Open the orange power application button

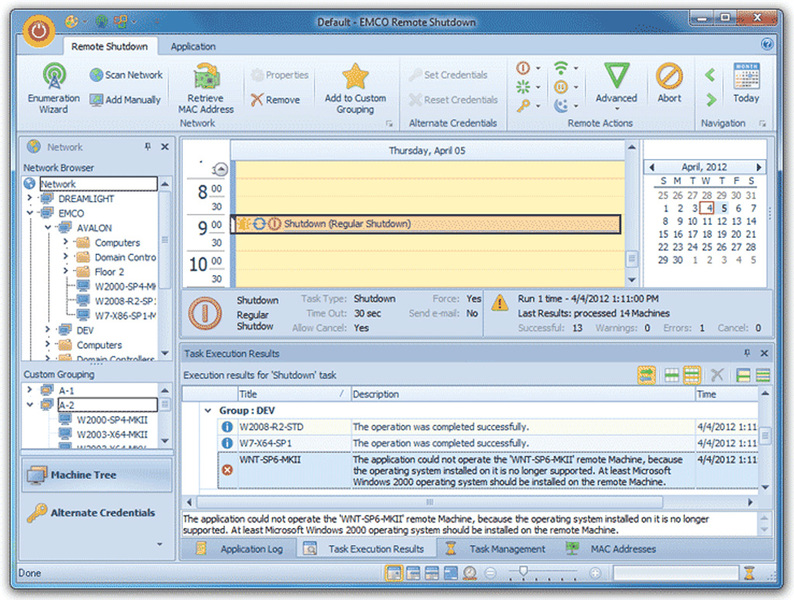click(38, 31)
